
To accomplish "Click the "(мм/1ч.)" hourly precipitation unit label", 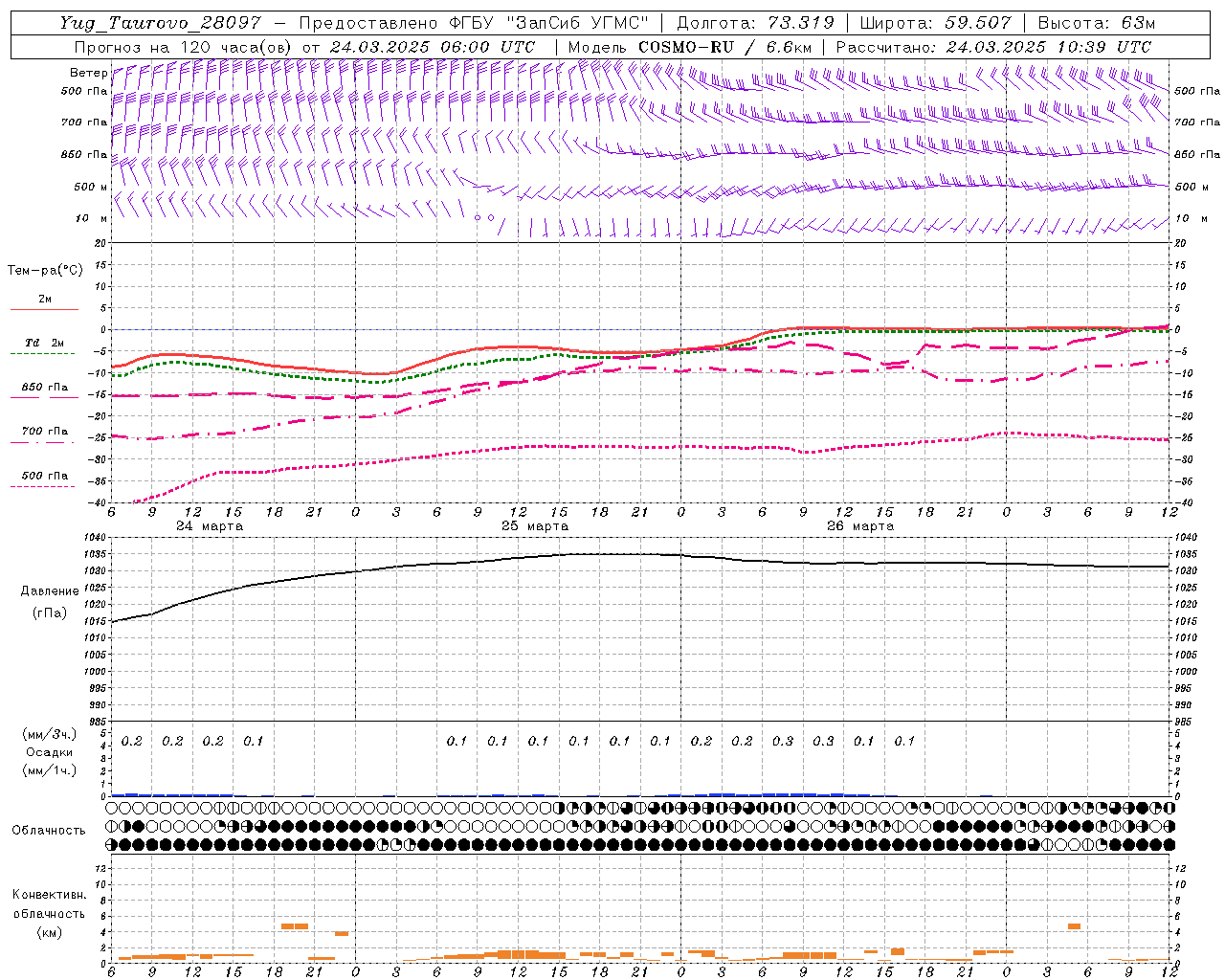I will tap(50, 770).
